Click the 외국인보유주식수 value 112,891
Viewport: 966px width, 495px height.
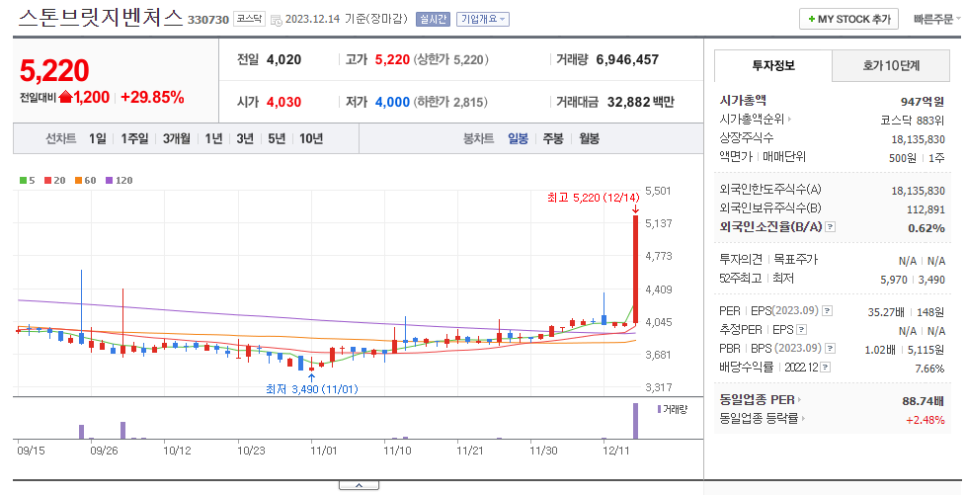(x=925, y=210)
